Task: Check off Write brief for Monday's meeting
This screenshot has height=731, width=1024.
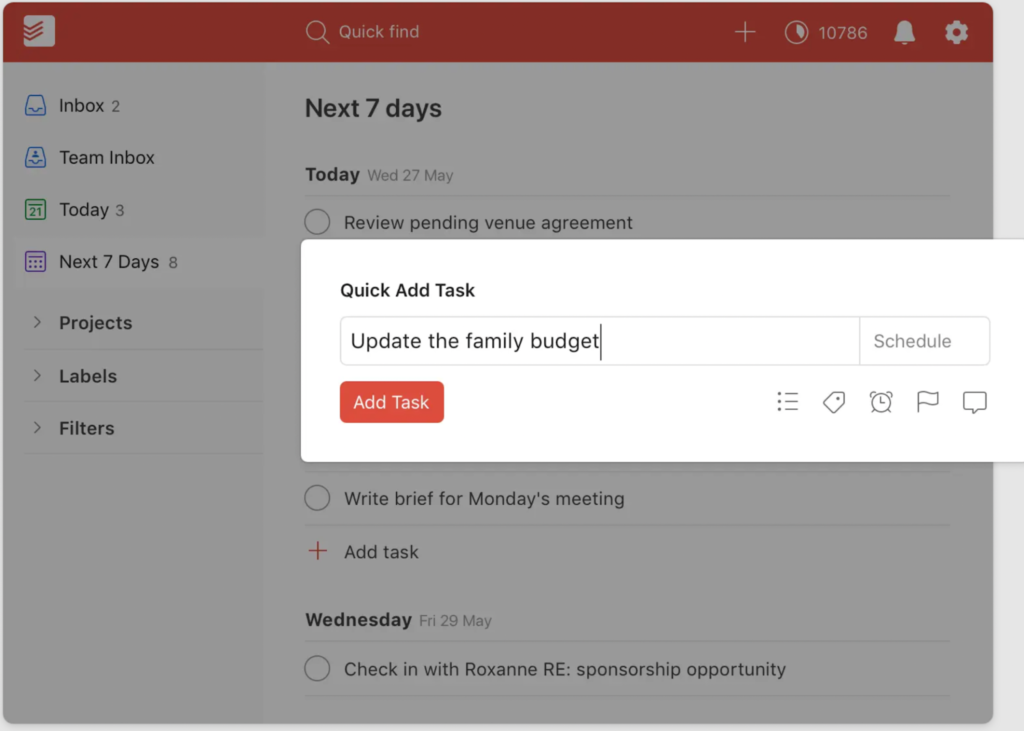Action: pos(317,497)
